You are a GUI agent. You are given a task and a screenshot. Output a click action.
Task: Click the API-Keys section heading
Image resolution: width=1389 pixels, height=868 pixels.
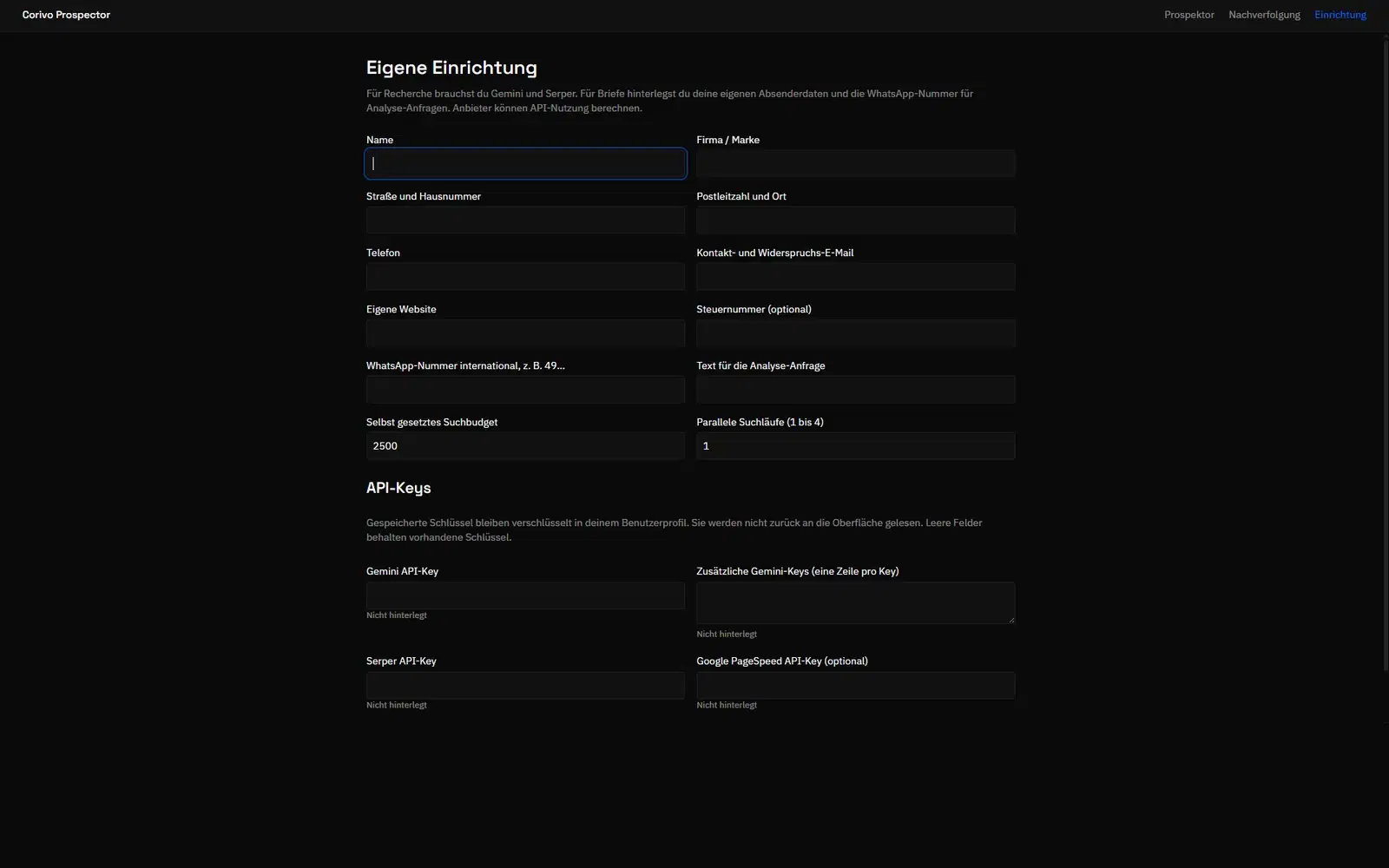click(398, 488)
